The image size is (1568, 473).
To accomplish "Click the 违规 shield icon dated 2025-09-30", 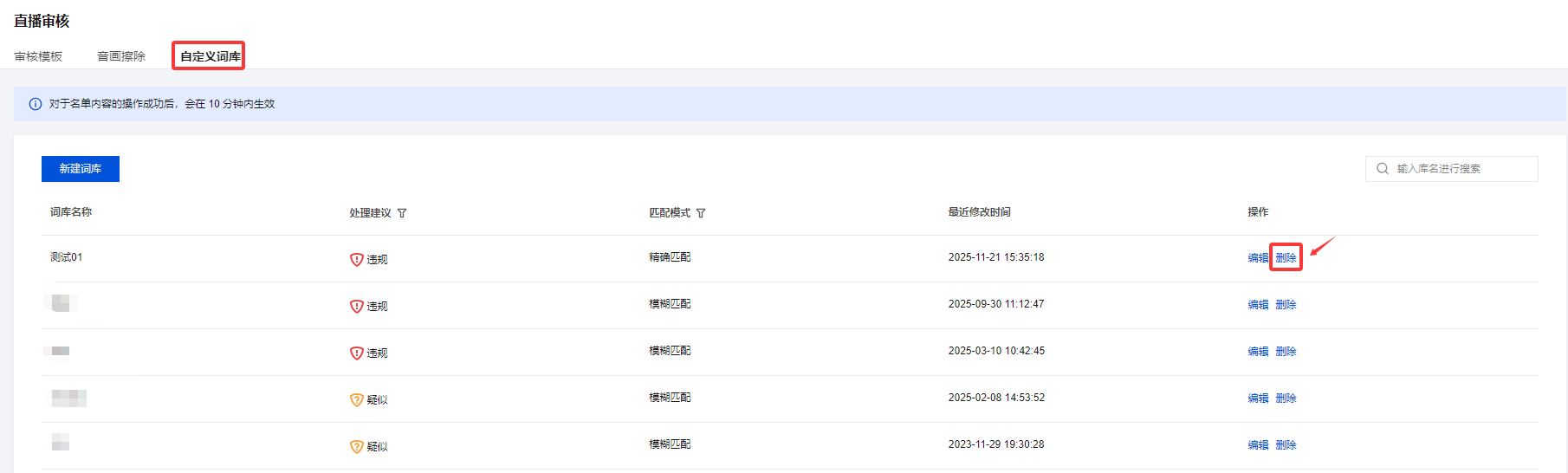I will coord(356,306).
